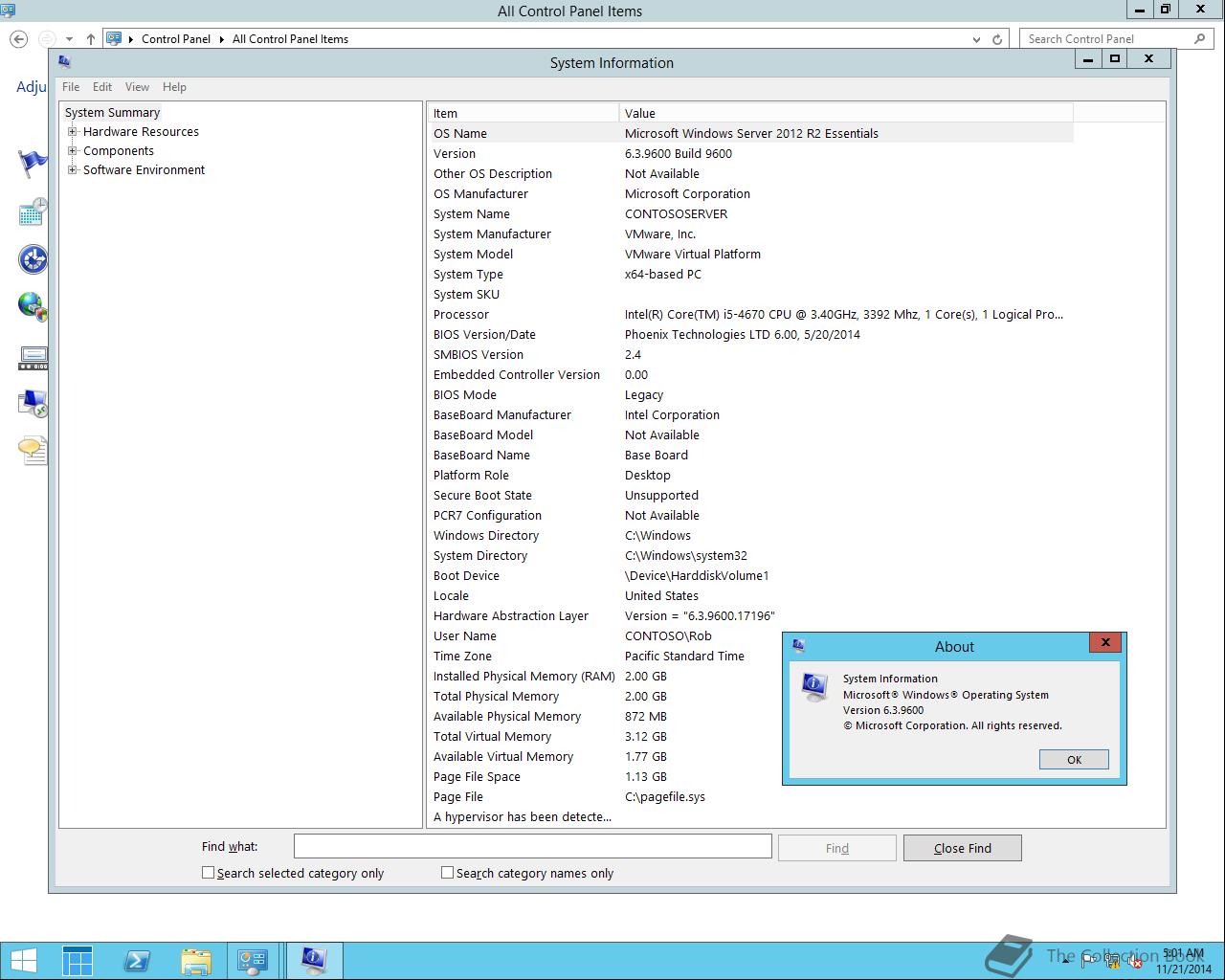Screen dimensions: 1225x980
Task: Expand Hardware Resources tree node
Action: click(72, 132)
